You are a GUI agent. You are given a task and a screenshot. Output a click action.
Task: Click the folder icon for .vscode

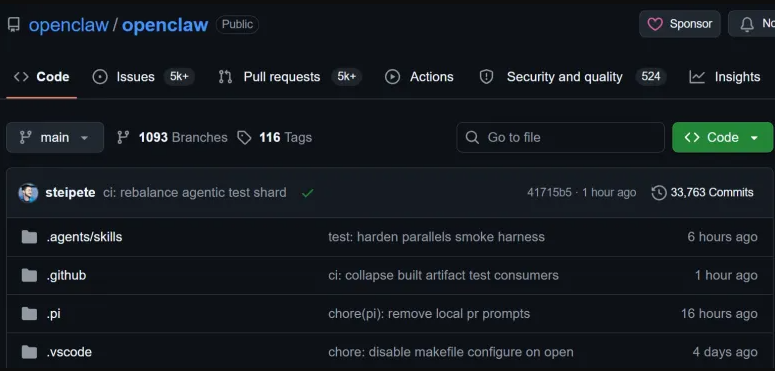29,352
